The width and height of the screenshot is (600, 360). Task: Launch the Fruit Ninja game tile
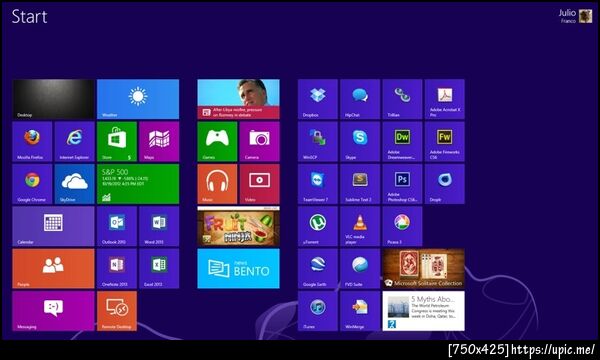pos(238,226)
